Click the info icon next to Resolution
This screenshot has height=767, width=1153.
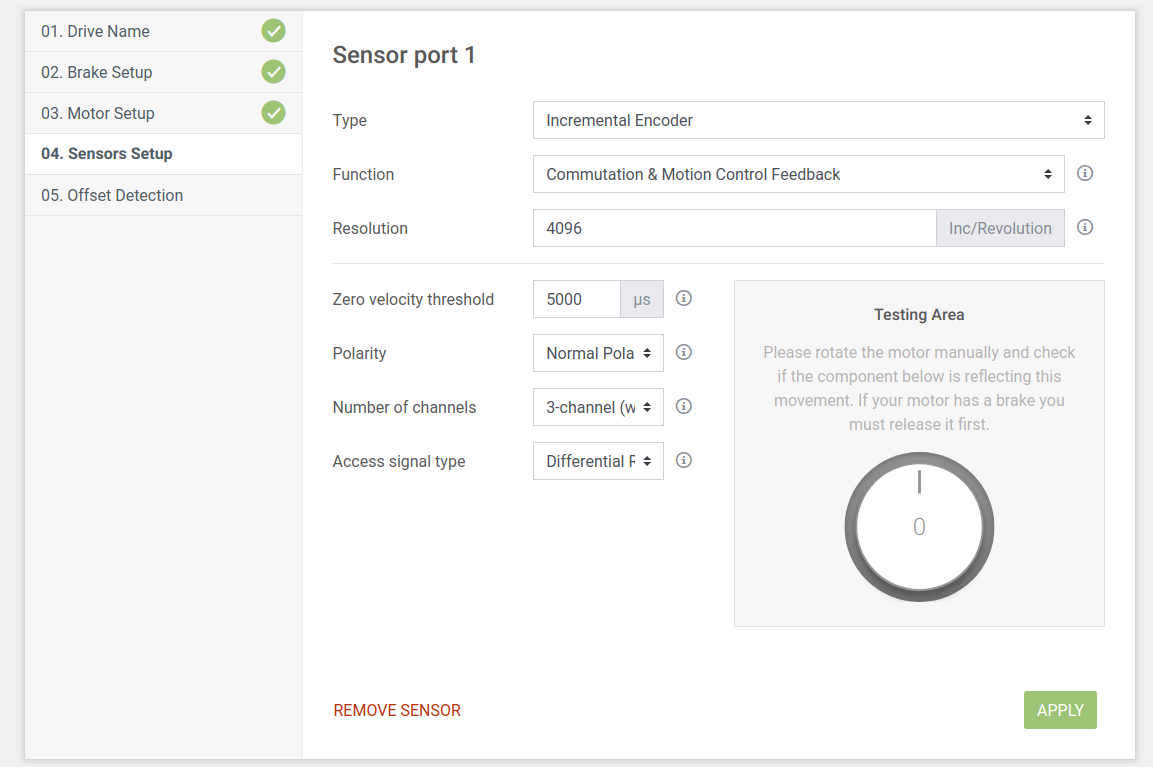[1085, 228]
